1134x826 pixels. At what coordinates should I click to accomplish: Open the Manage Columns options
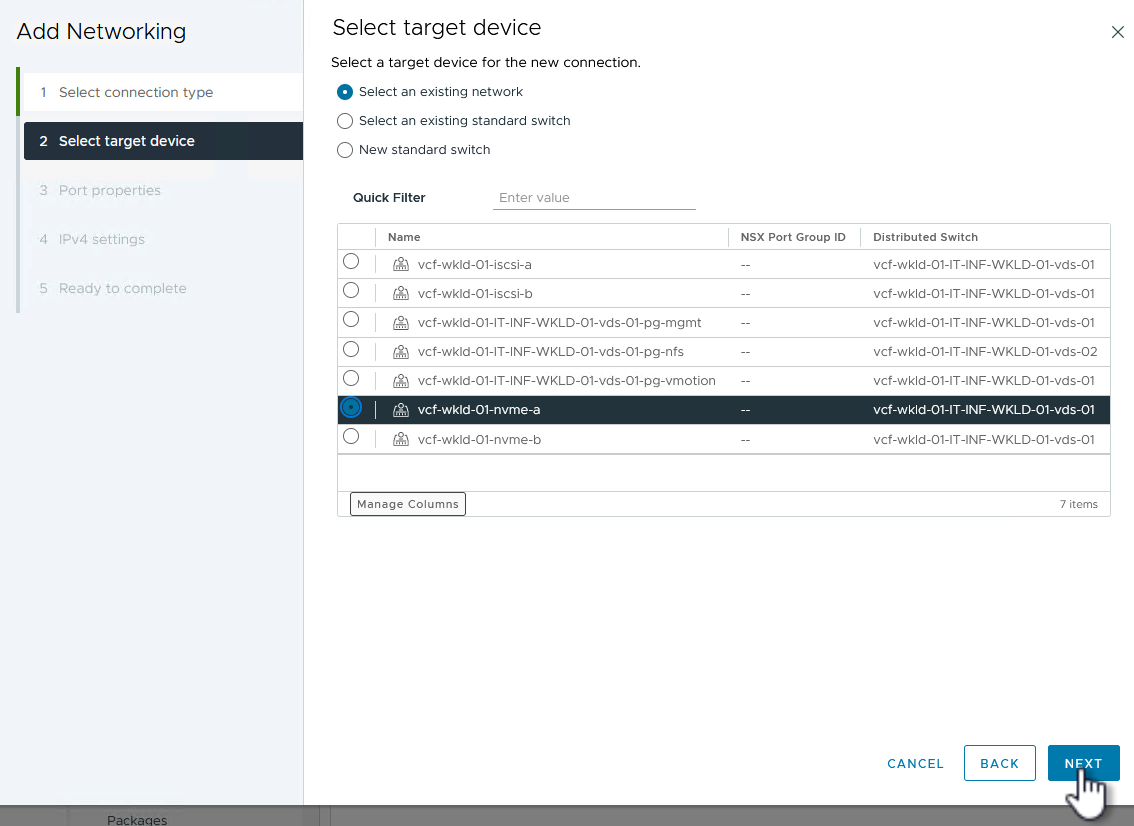point(408,504)
